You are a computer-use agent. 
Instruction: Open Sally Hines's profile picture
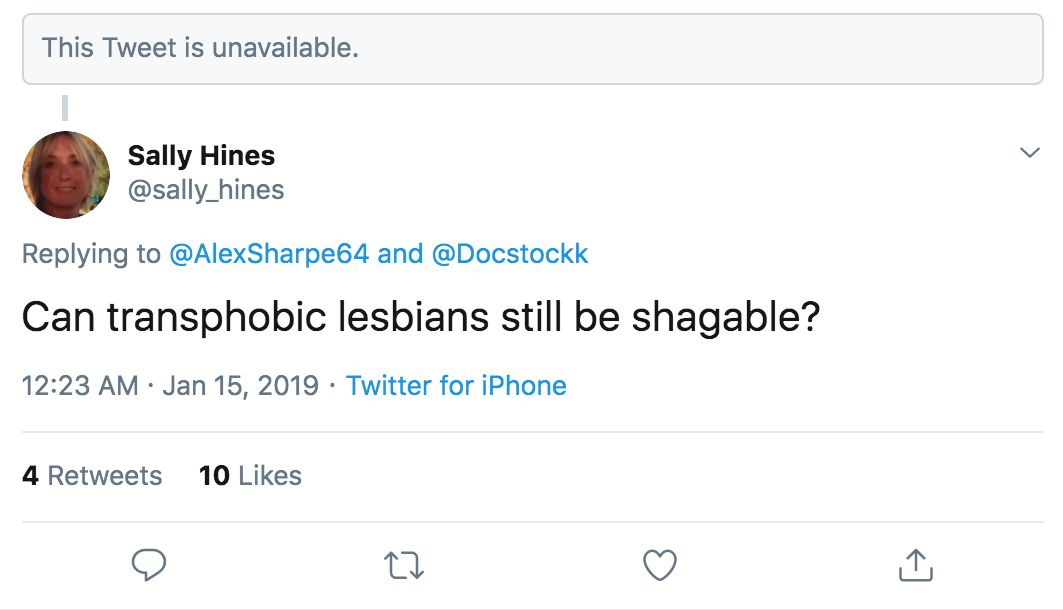coord(66,175)
